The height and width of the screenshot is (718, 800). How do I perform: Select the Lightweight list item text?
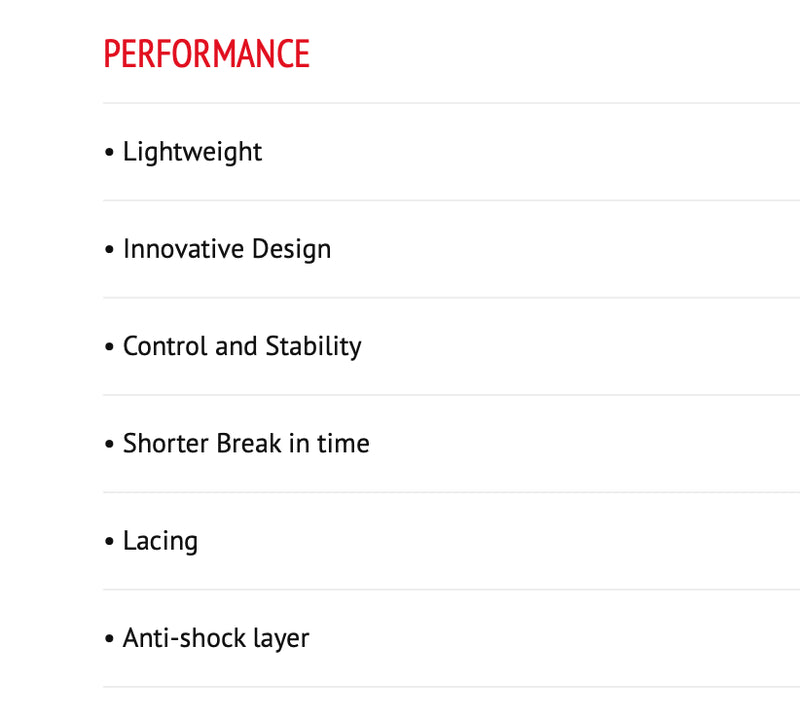192,152
